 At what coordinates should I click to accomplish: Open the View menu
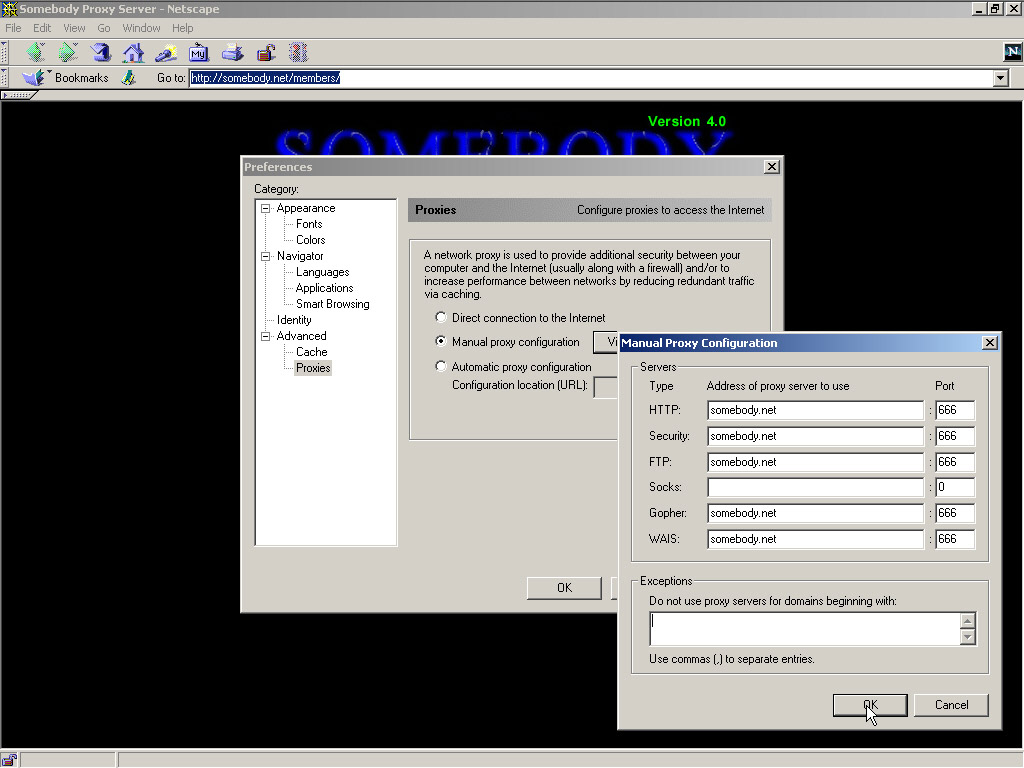tap(74, 28)
